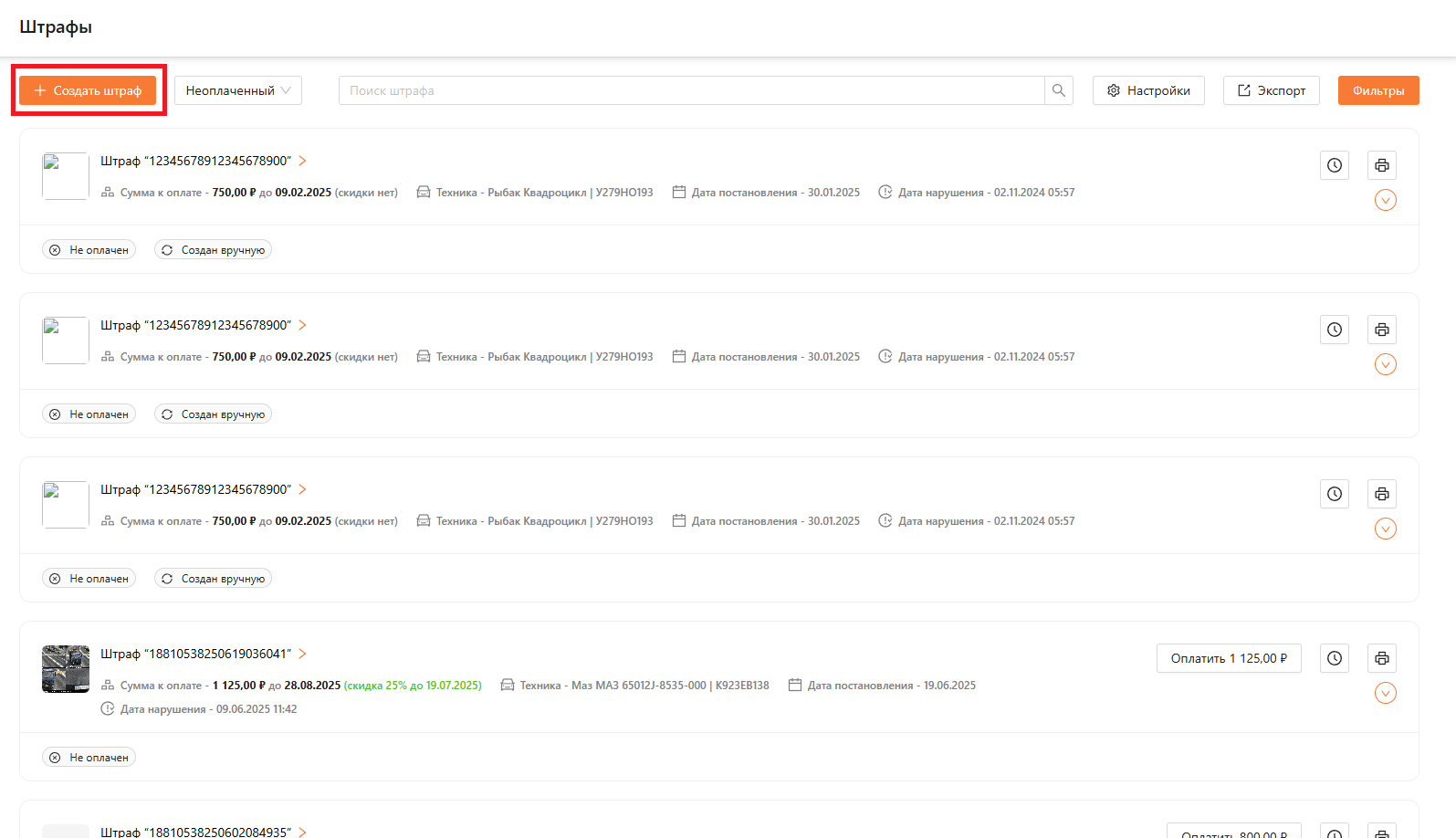Open photo thumbnail of fine 18810538250619036041
The height and width of the screenshot is (838, 1456).
pos(66,669)
